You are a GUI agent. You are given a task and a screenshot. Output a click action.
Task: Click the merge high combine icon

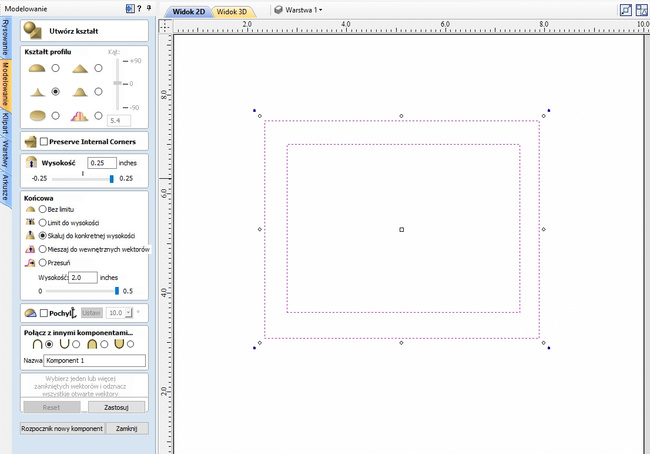(x=92, y=344)
